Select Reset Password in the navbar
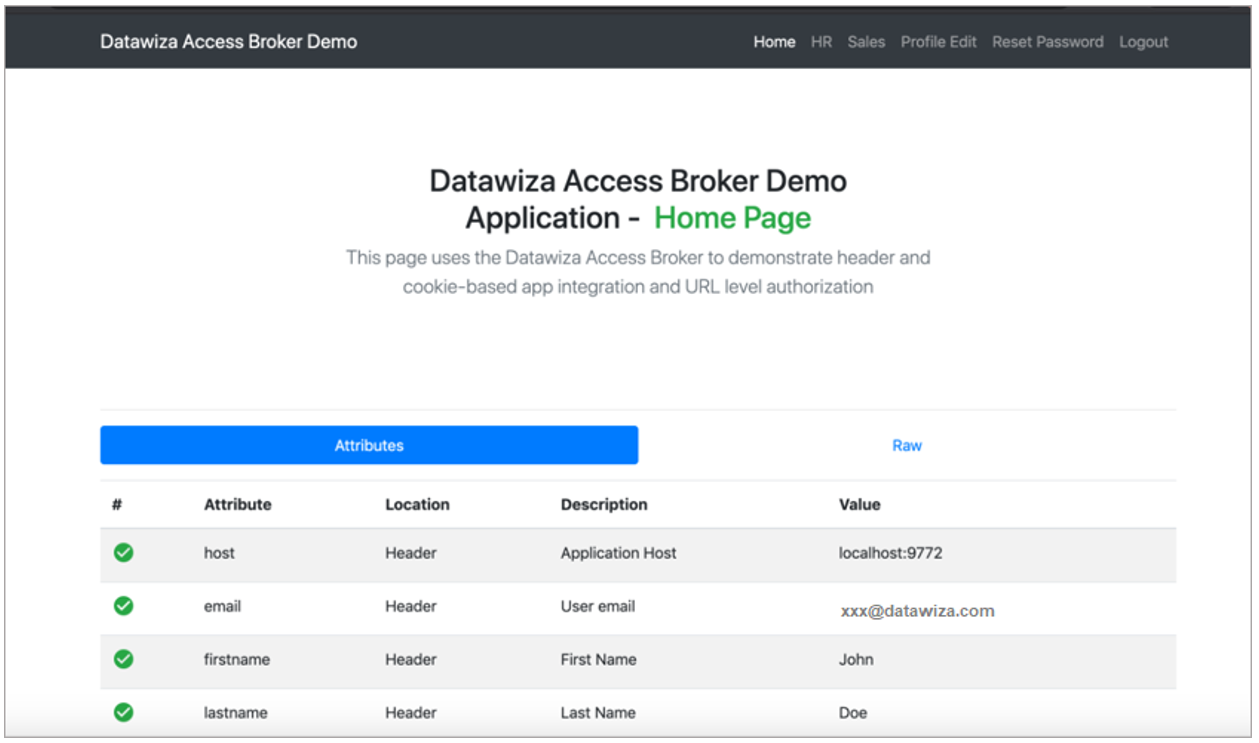This screenshot has width=1259, height=743. (x=1047, y=42)
